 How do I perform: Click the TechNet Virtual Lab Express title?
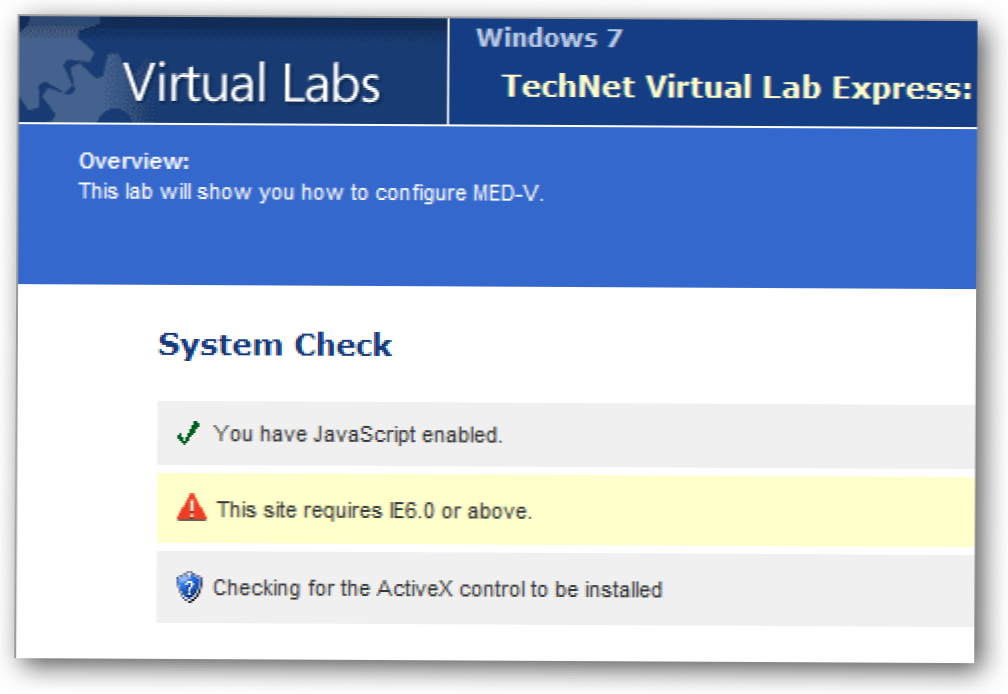(737, 87)
